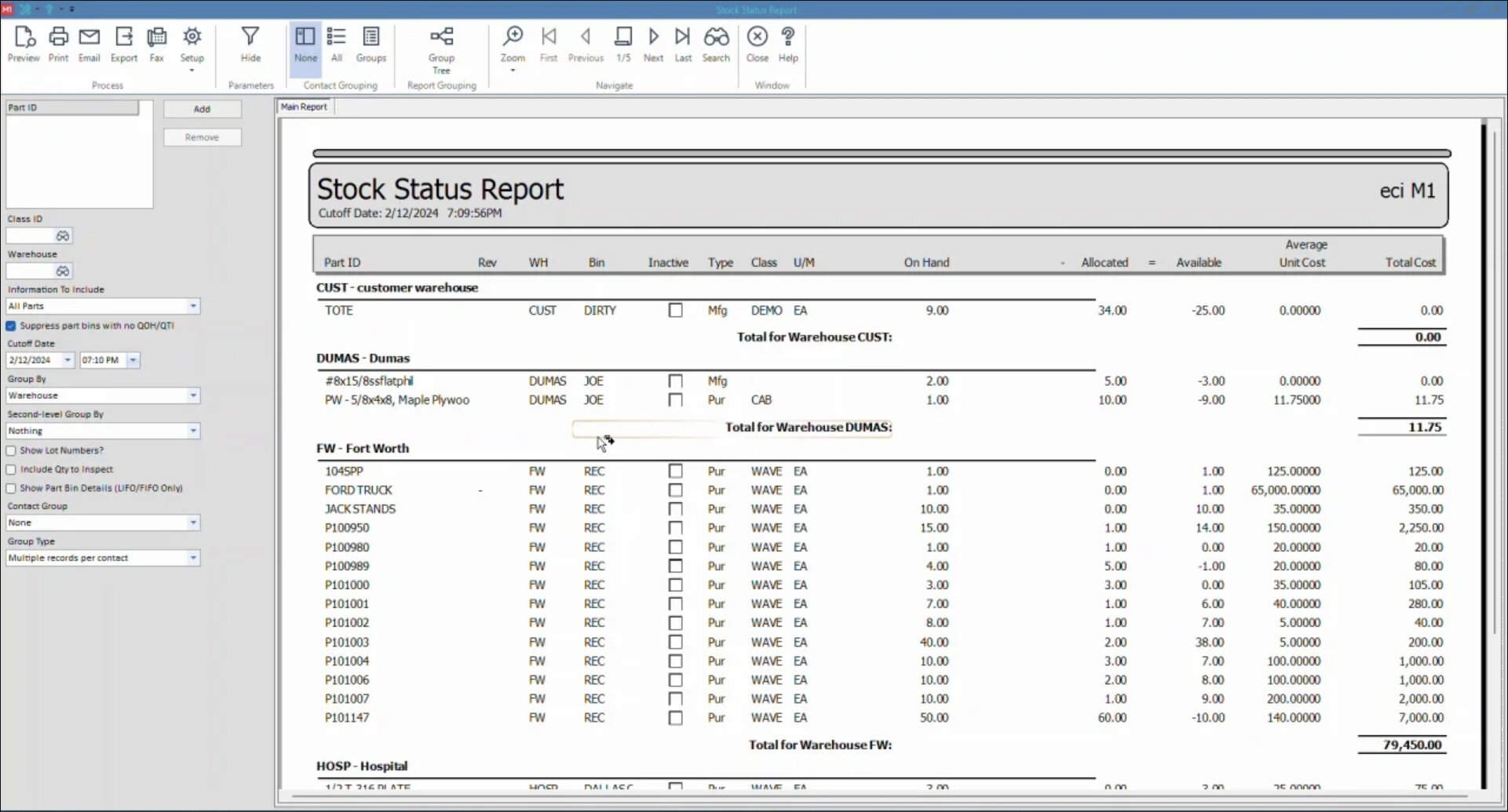The height and width of the screenshot is (812, 1508).
Task: Export the report via Export icon
Action: (123, 44)
